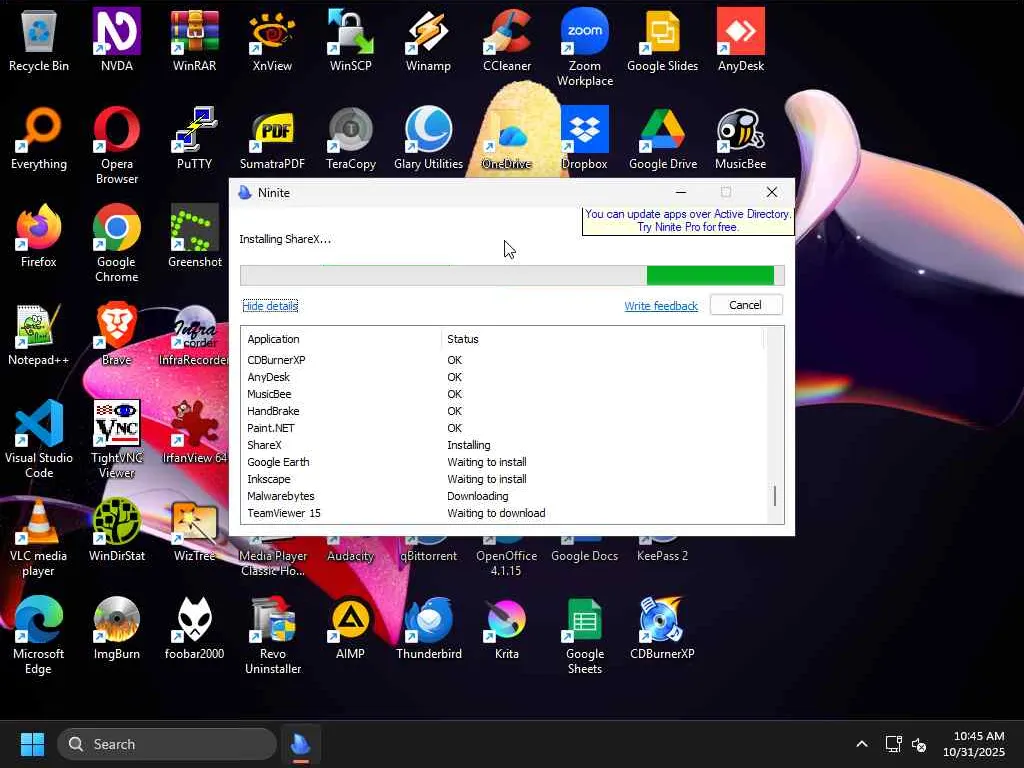
Task: Click the Opera Browser desktop icon
Action: pyautogui.click(x=117, y=146)
